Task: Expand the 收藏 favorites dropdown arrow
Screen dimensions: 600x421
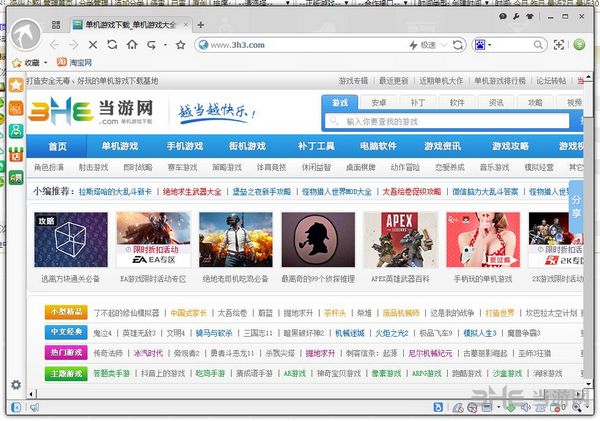Action: [46, 62]
